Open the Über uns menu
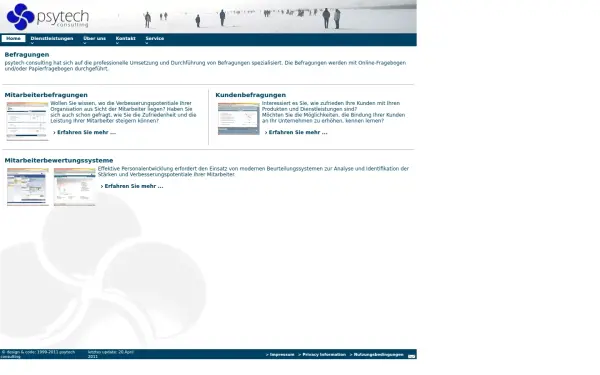The image size is (600, 375). pos(95,39)
